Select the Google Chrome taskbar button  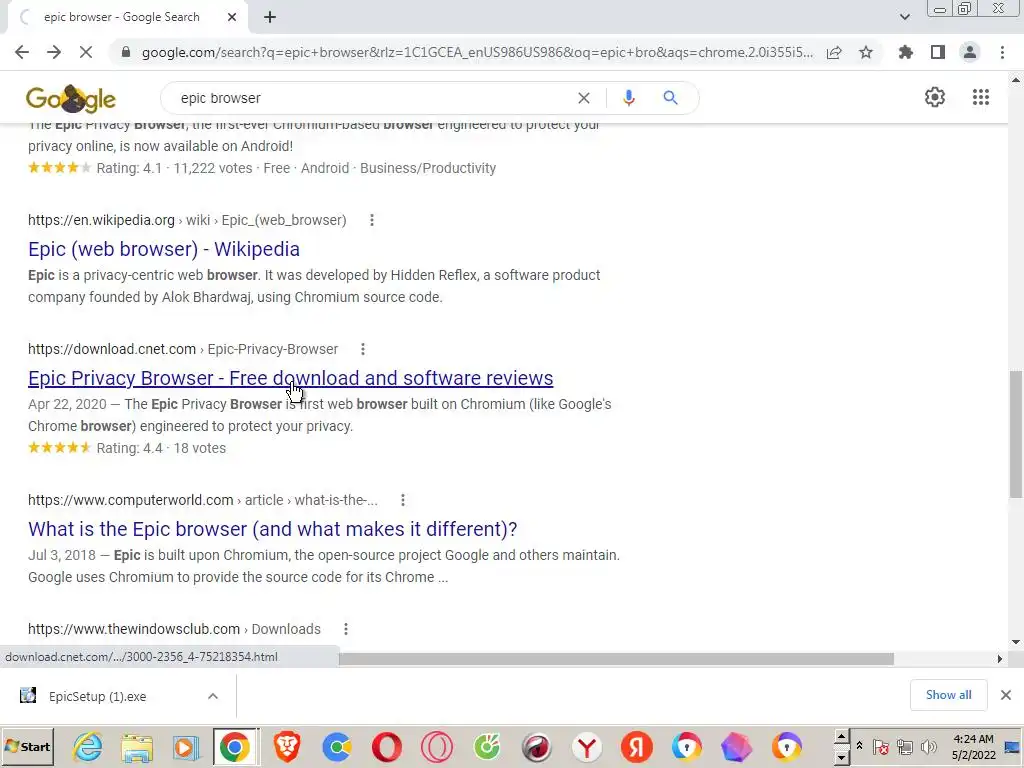235,747
